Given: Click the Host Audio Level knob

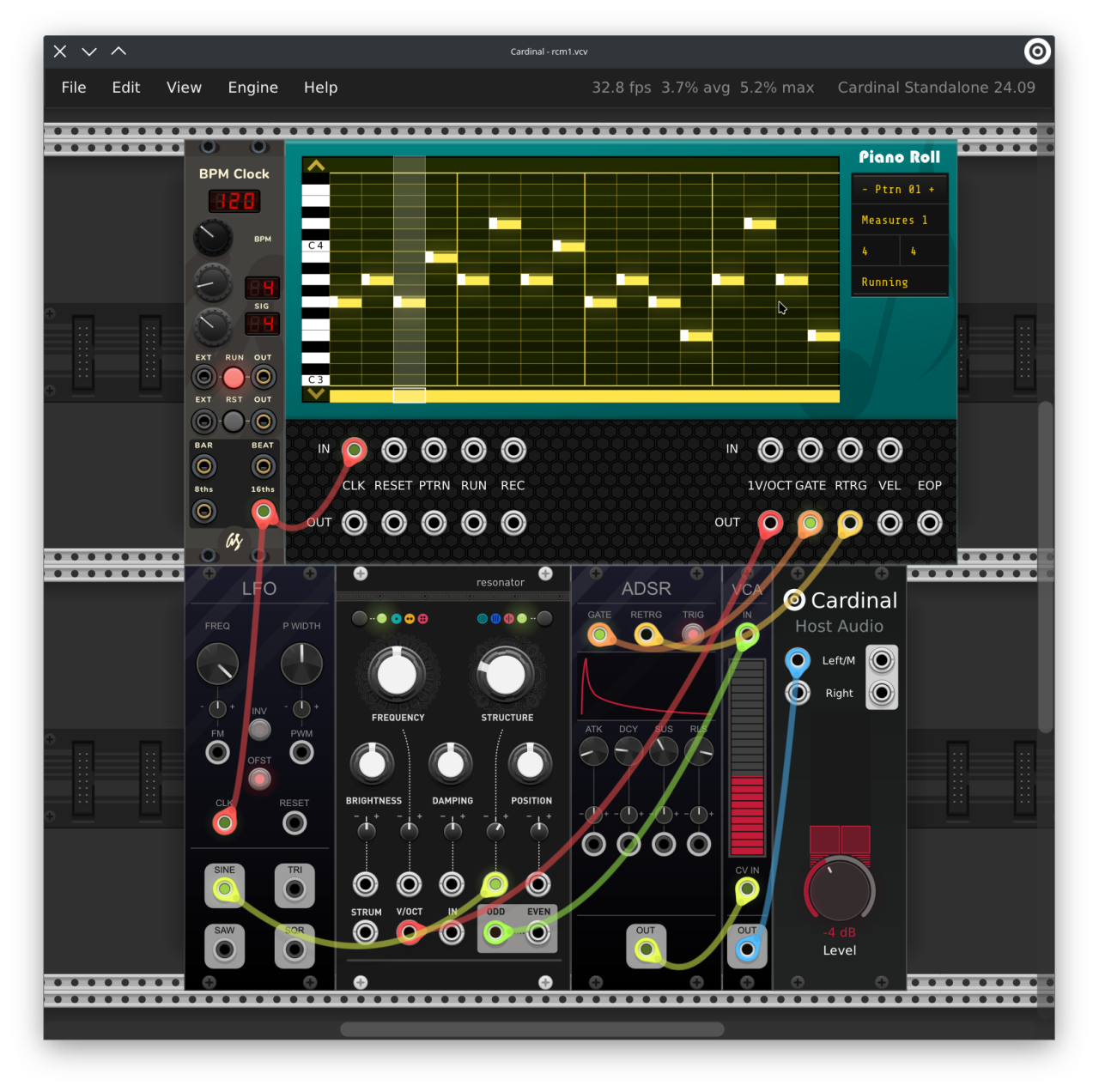Looking at the screenshot, I should click(x=839, y=889).
